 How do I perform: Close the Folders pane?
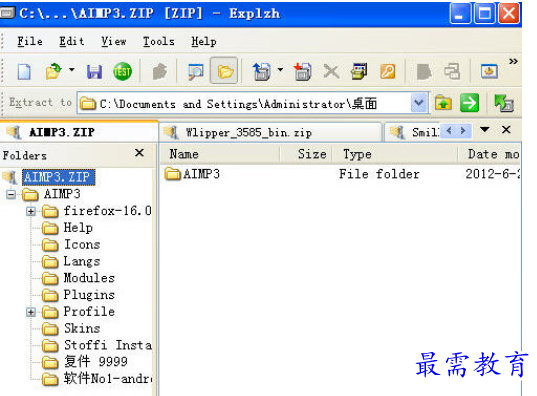coord(139,153)
